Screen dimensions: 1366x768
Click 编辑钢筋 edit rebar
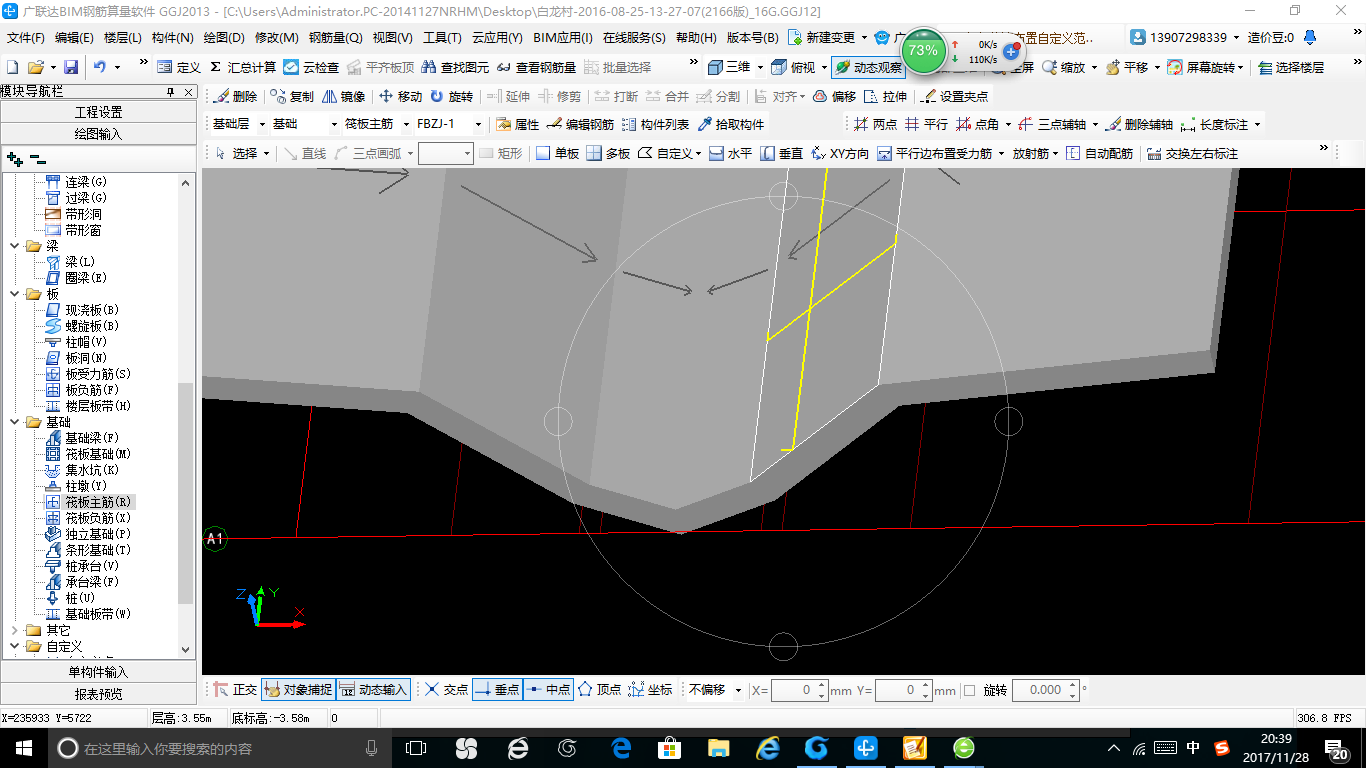pyautogui.click(x=580, y=125)
